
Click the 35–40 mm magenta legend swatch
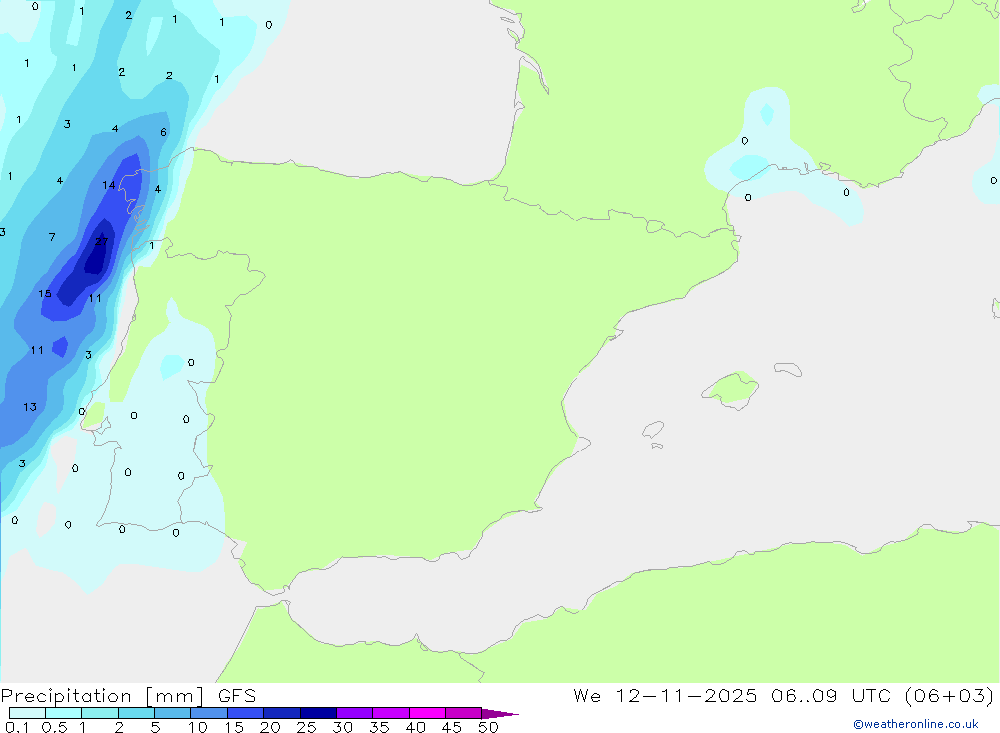tap(391, 713)
